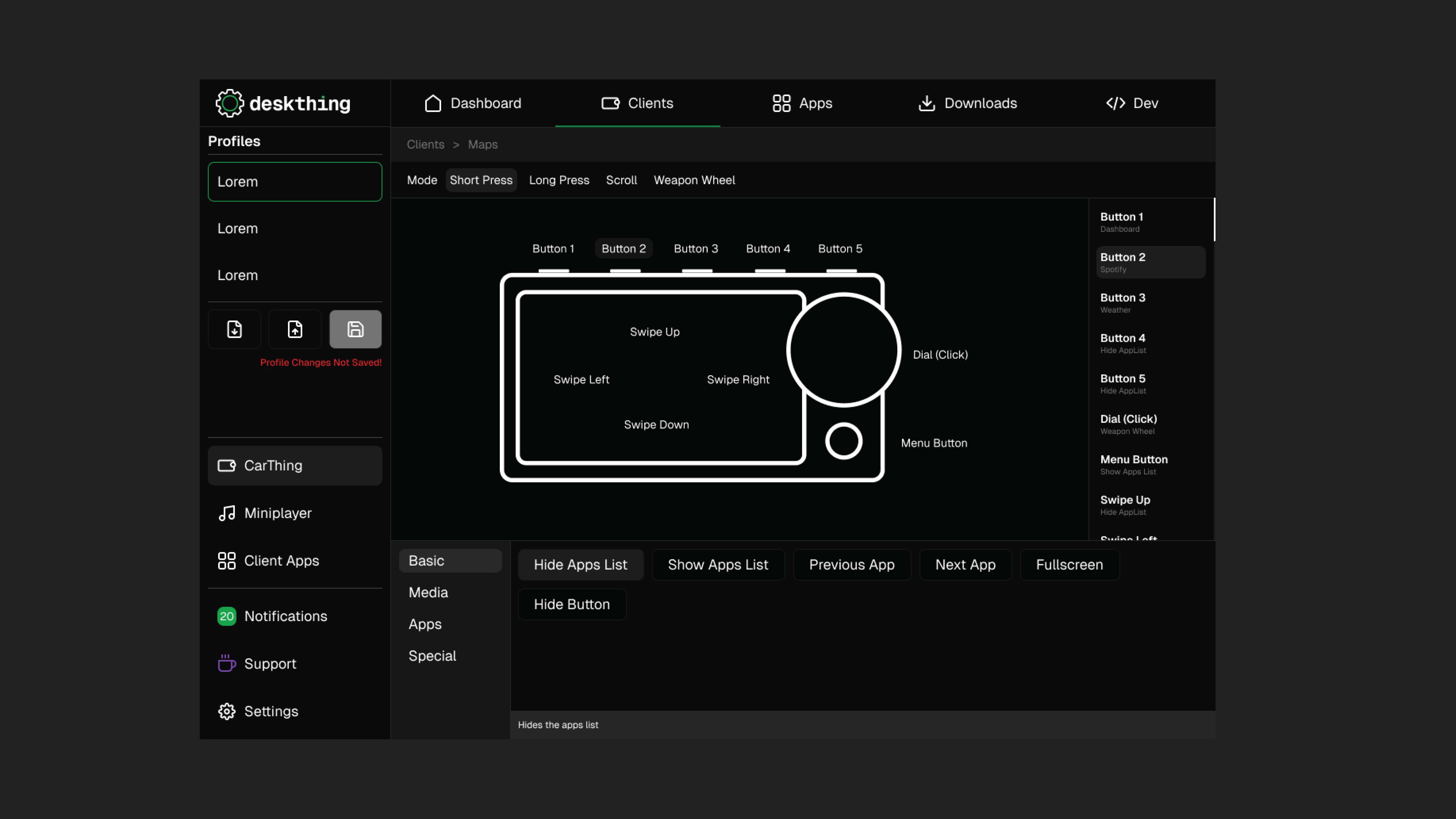Select the Scroll mode option
This screenshot has height=819, width=1456.
(621, 180)
